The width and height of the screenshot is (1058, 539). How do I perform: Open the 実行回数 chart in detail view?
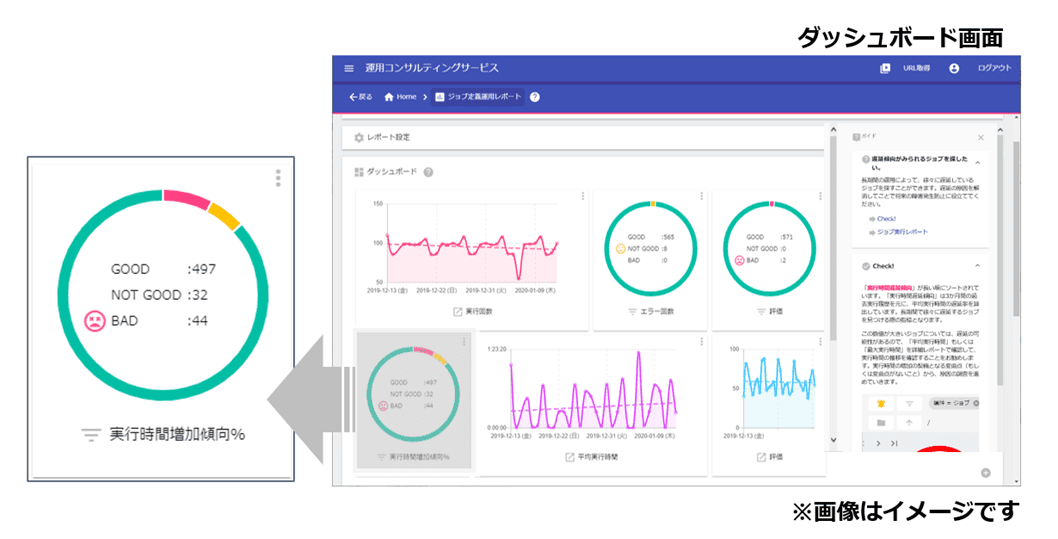[x=458, y=311]
